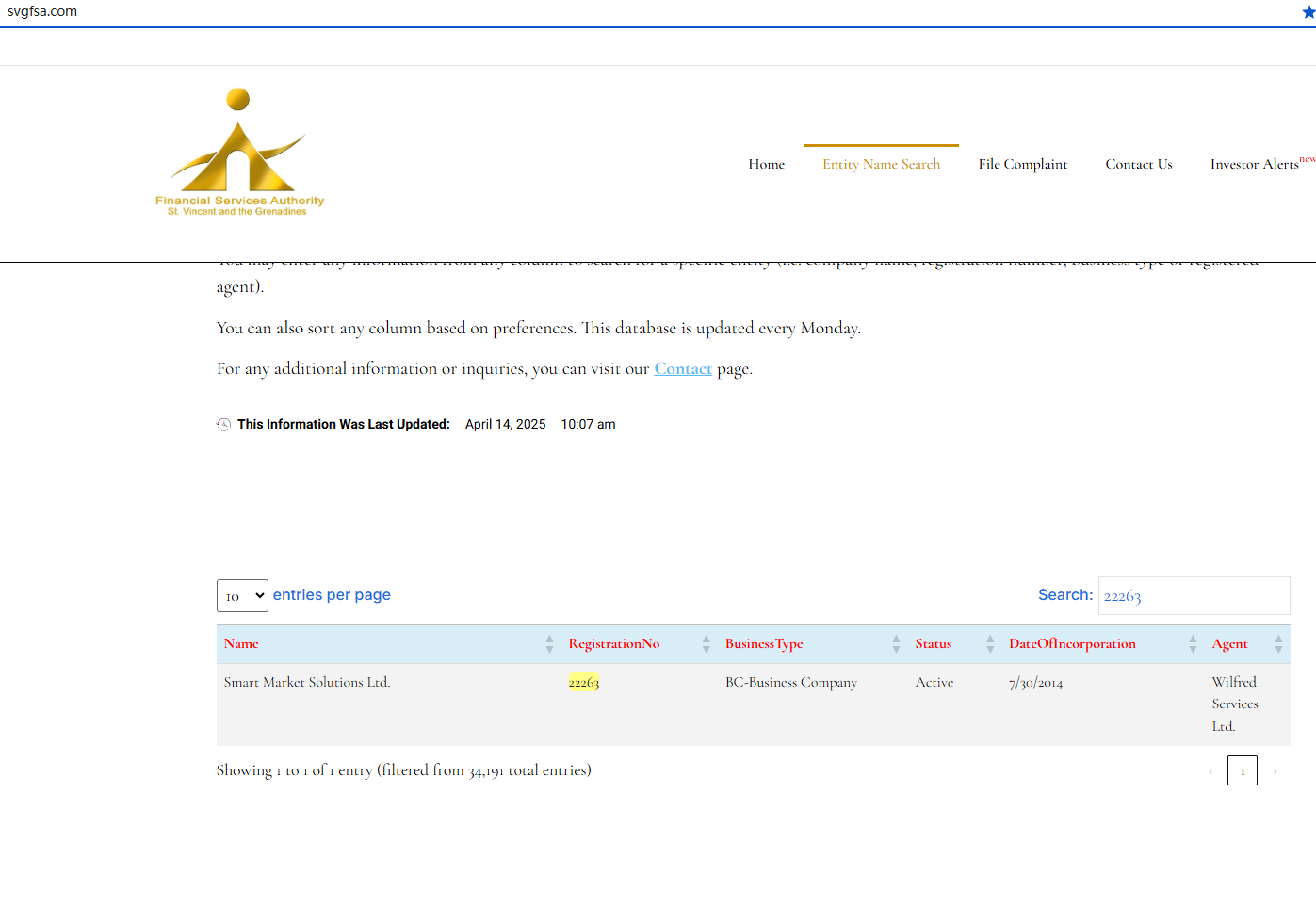1316x923 pixels.
Task: Sort by Agent column arrows
Action: click(1278, 644)
